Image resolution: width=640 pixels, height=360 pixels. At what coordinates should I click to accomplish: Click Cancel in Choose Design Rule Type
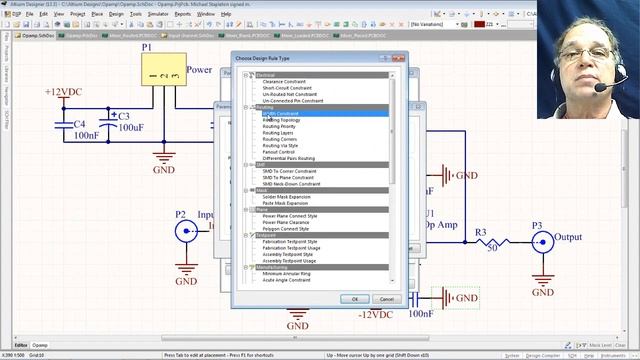pos(387,299)
